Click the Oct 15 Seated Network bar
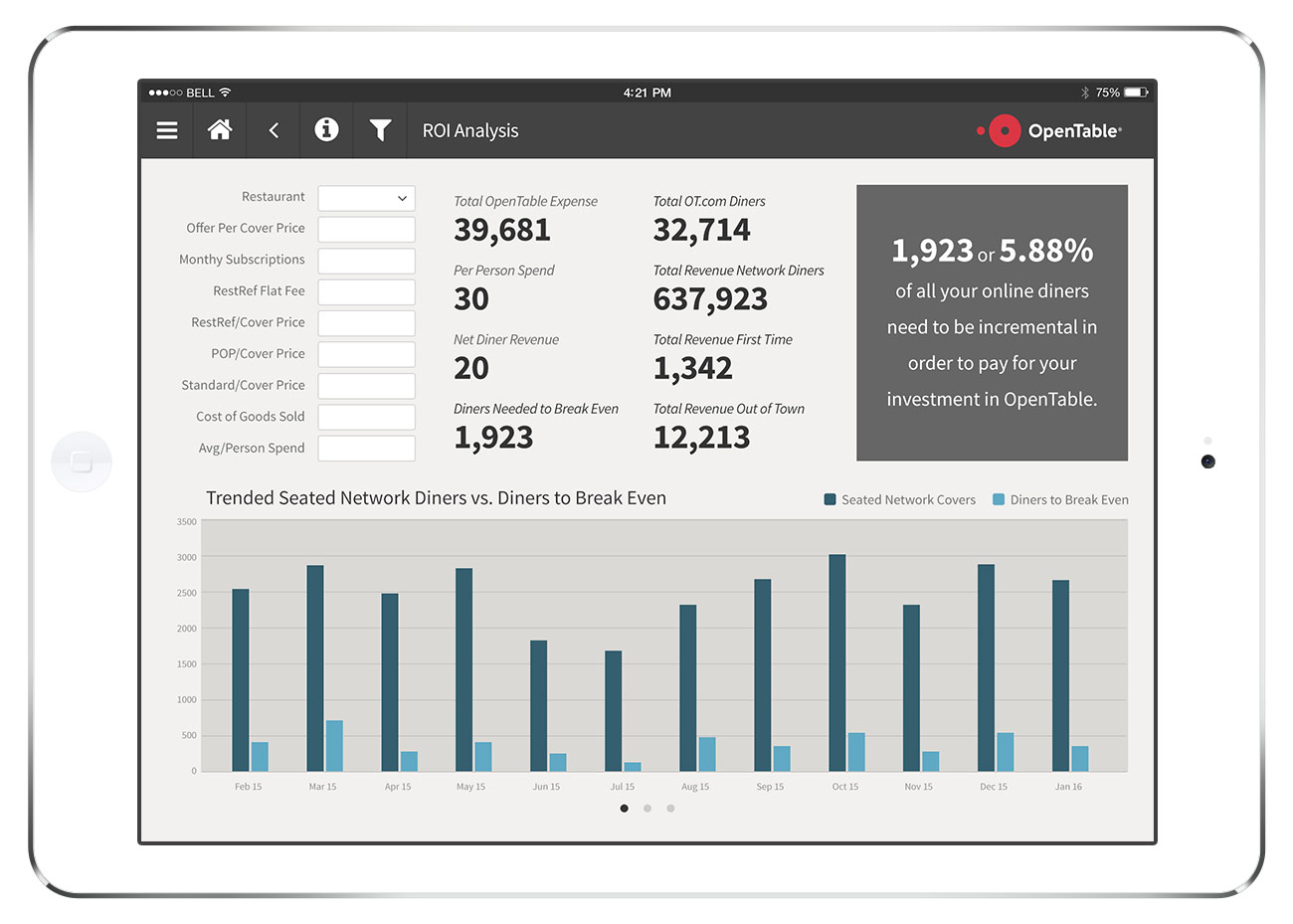Image resolution: width=1293 pixels, height=924 pixels. point(837,663)
